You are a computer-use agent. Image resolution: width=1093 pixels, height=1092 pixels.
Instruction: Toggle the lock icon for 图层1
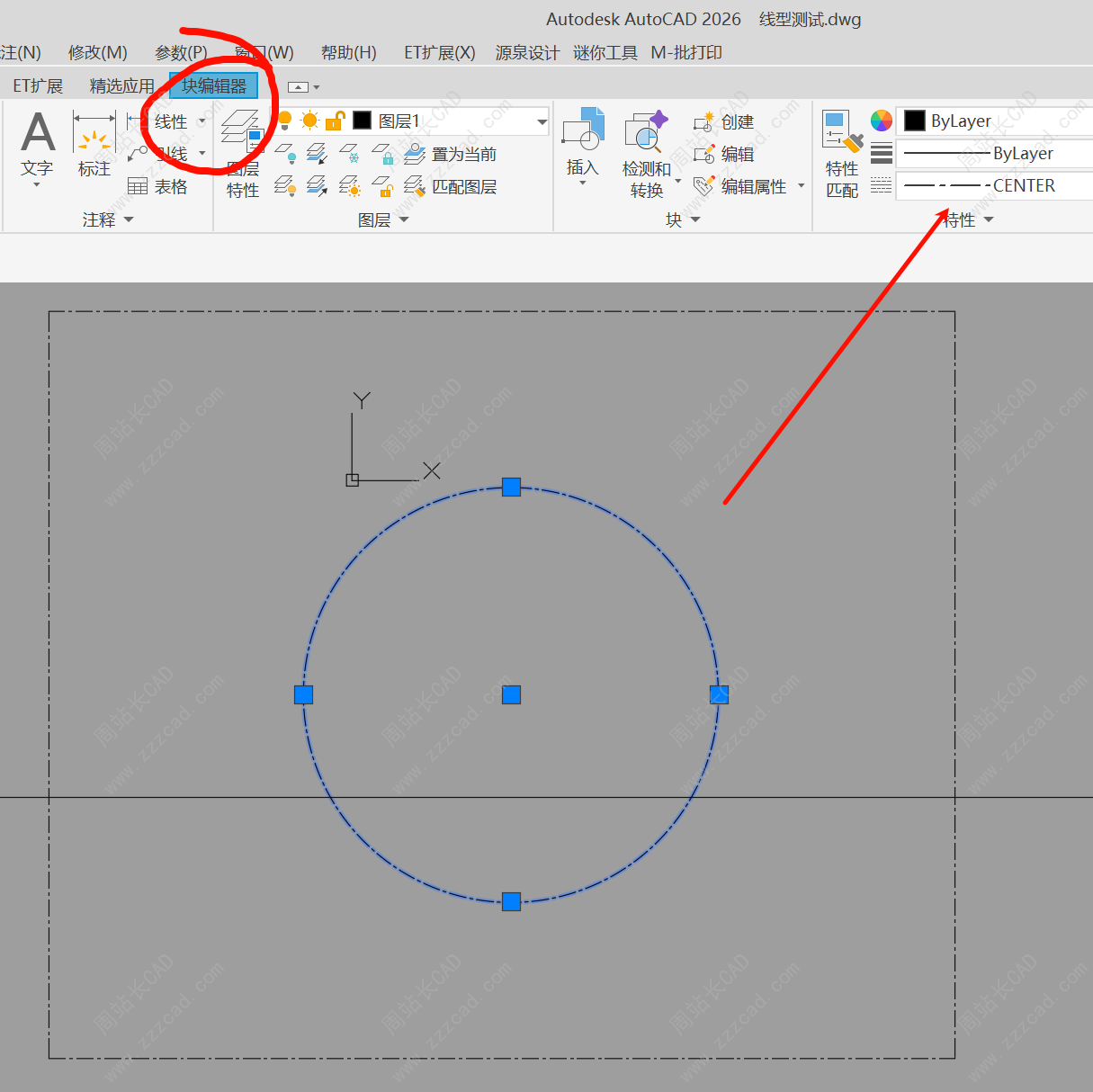(x=335, y=121)
